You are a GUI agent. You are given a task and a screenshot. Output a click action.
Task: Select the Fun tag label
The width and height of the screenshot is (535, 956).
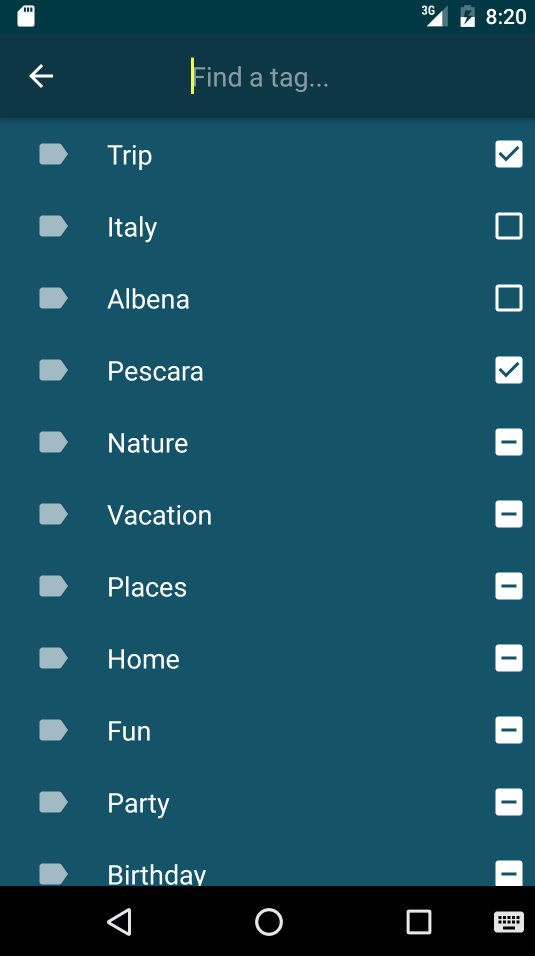click(x=129, y=731)
